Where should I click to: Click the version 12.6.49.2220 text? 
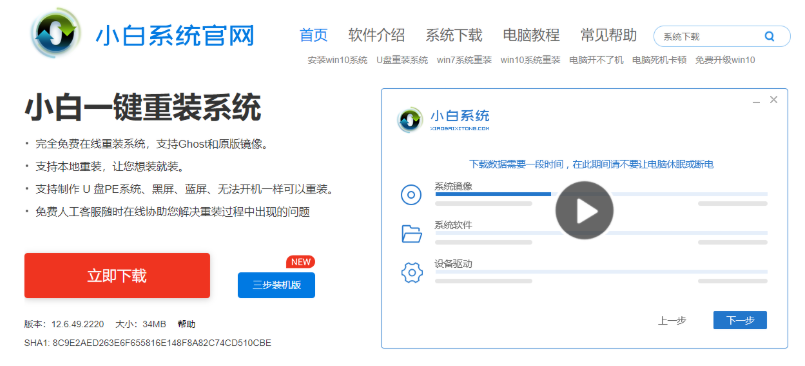pyautogui.click(x=64, y=324)
